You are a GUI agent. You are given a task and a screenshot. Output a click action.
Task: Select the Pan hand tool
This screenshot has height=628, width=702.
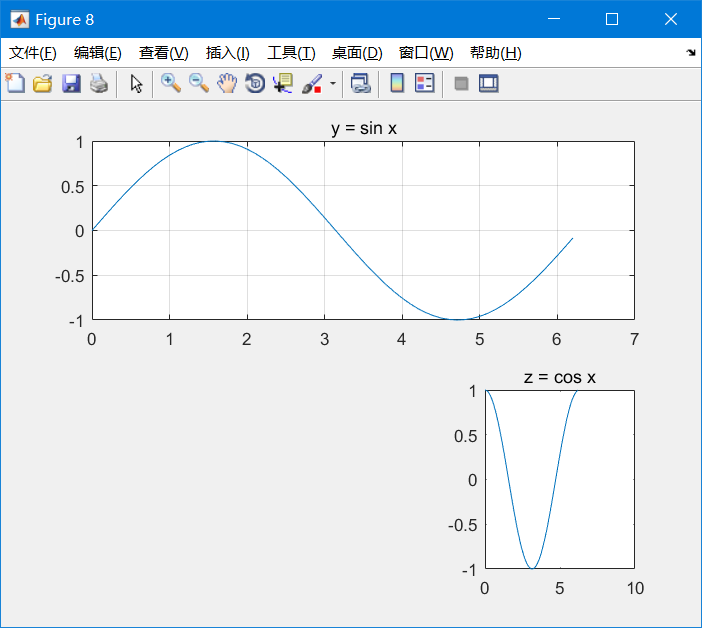pyautogui.click(x=227, y=83)
